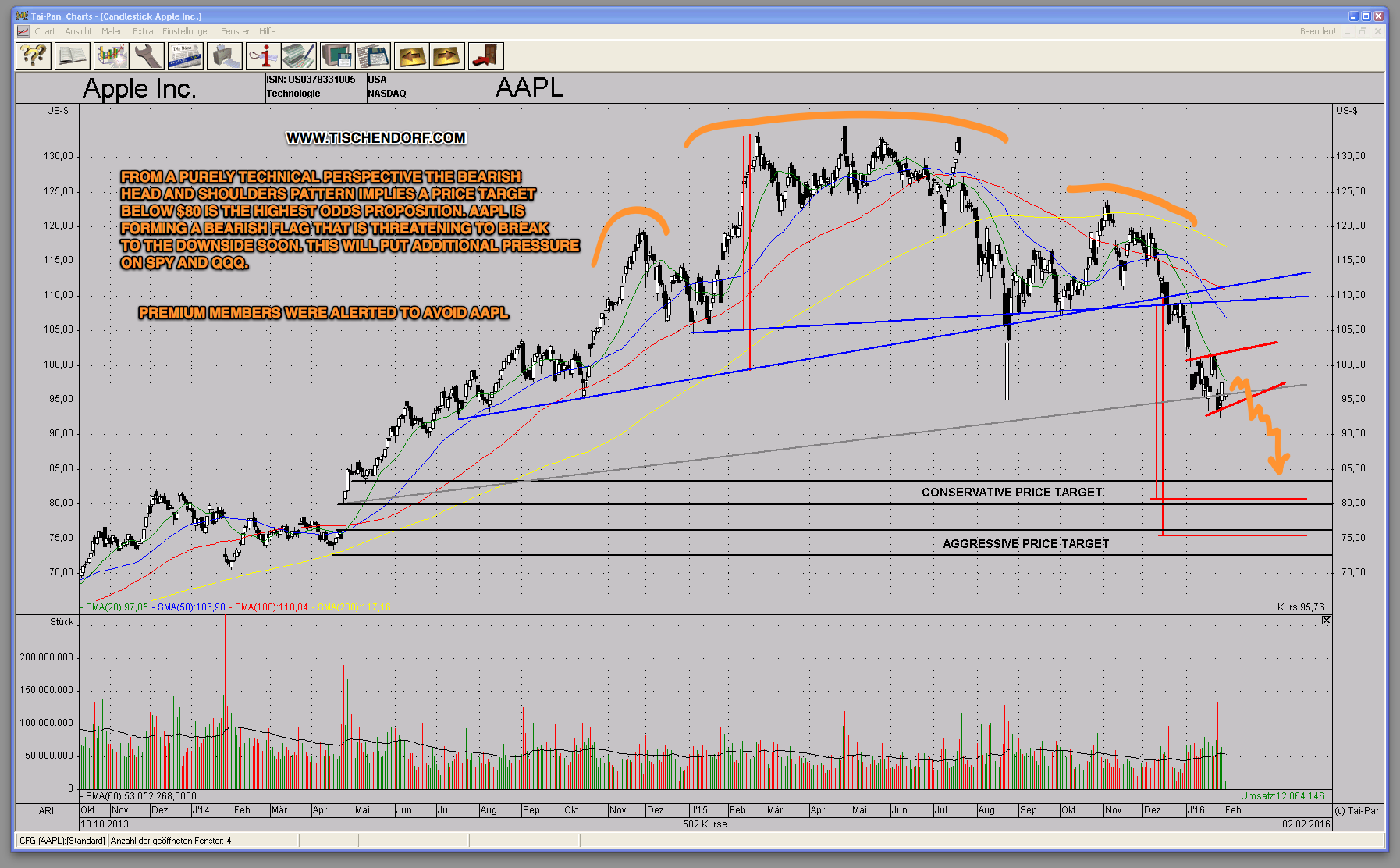Click the SMA(20):97,85 legend entry
This screenshot has width=1400, height=868.
[116, 607]
